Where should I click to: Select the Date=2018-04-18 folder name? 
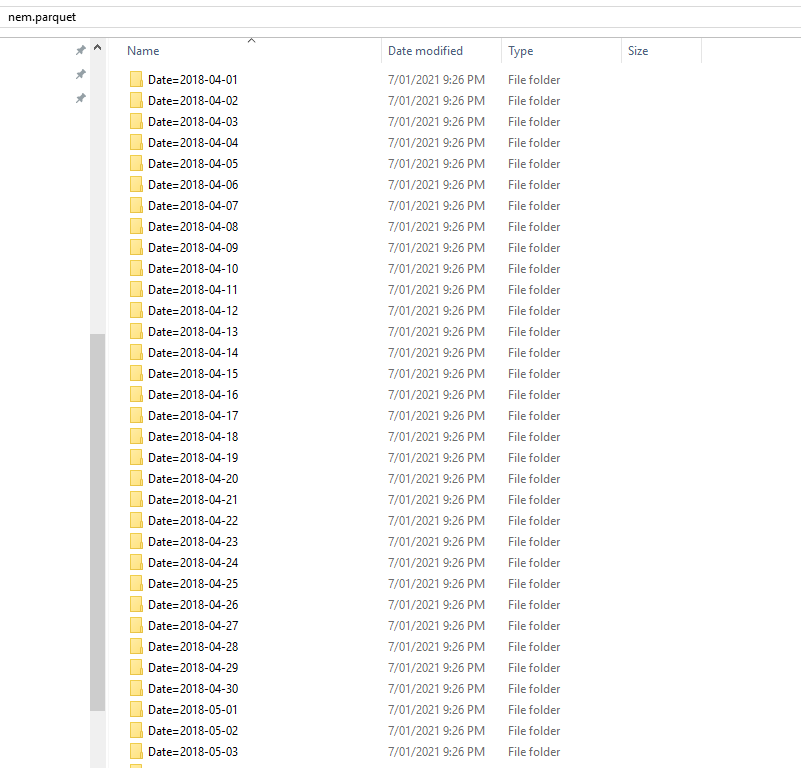(193, 436)
